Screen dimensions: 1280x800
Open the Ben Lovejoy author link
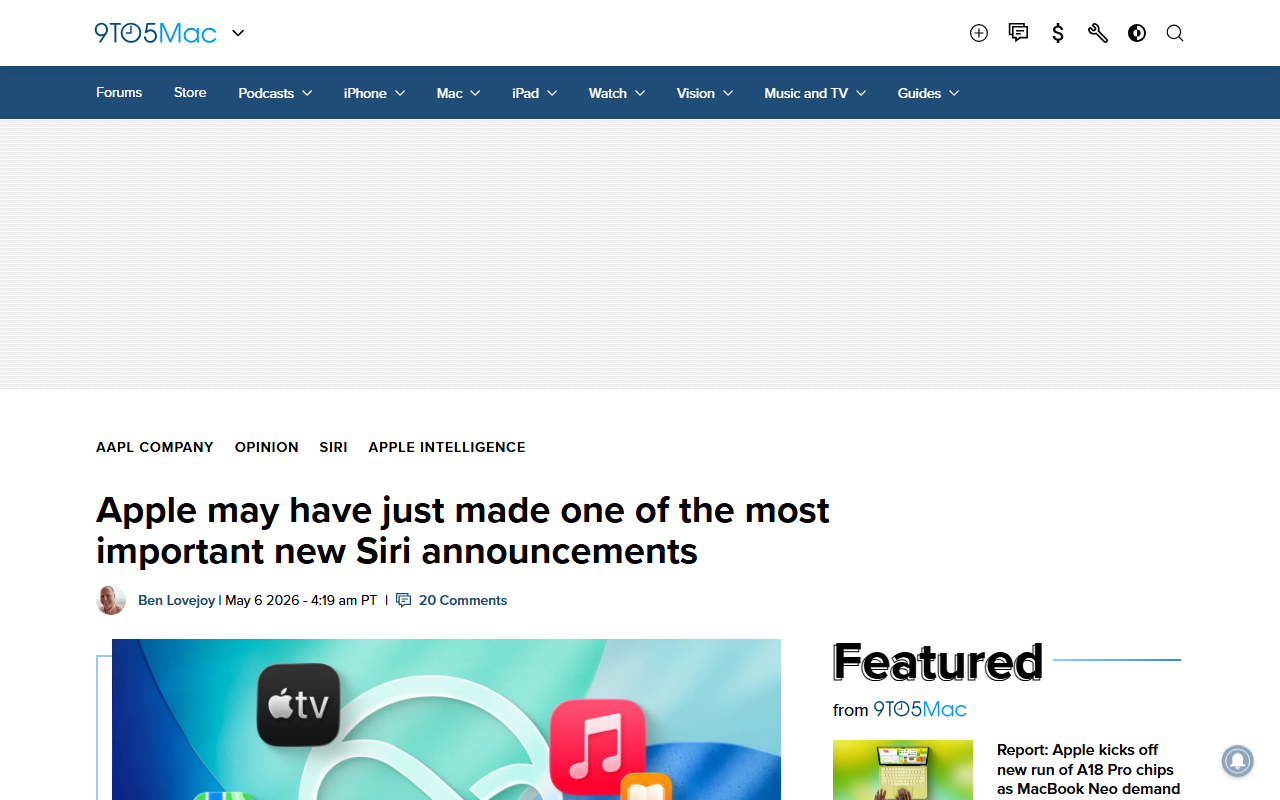(x=177, y=600)
